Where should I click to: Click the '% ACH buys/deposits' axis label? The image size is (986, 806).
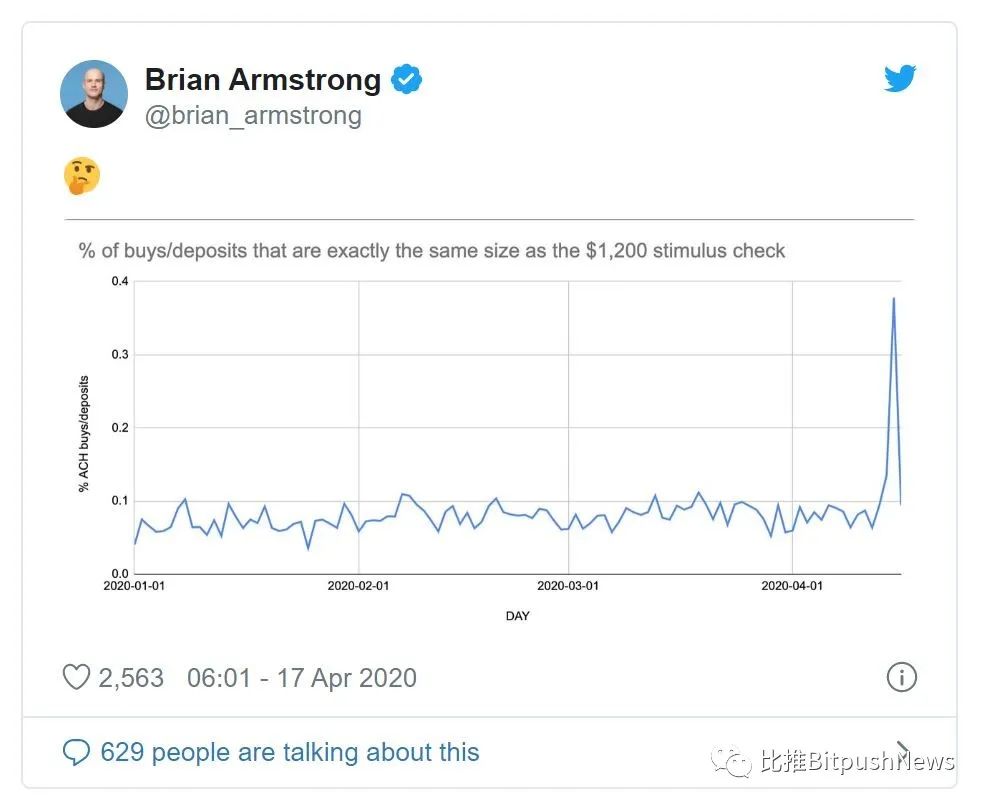(84, 434)
